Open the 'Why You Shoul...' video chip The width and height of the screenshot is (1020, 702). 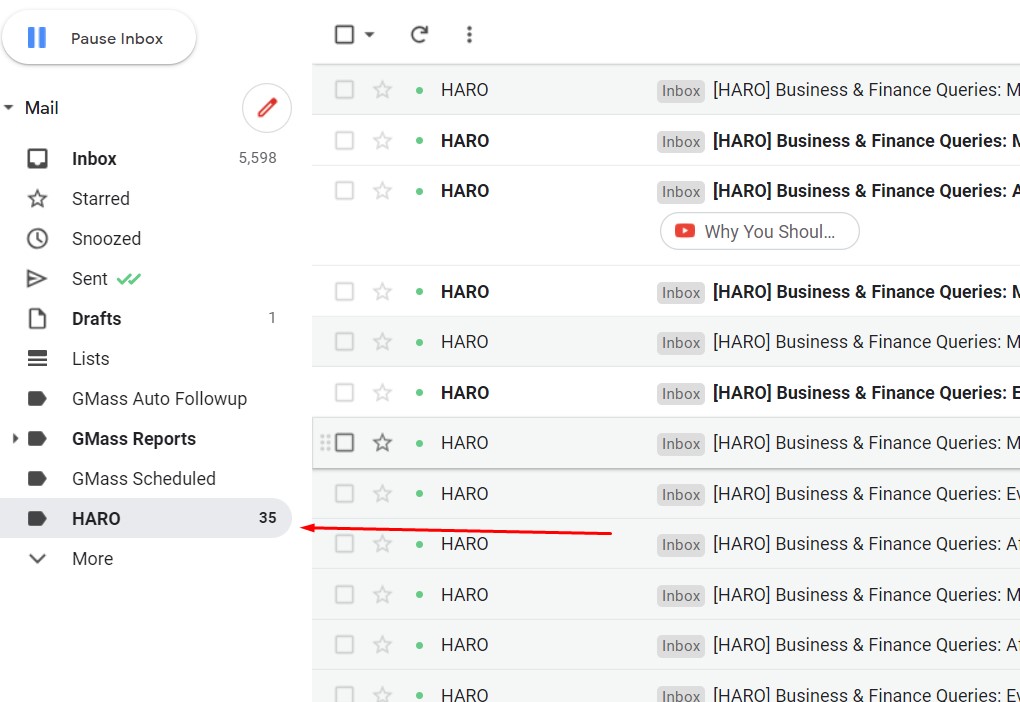[759, 231]
